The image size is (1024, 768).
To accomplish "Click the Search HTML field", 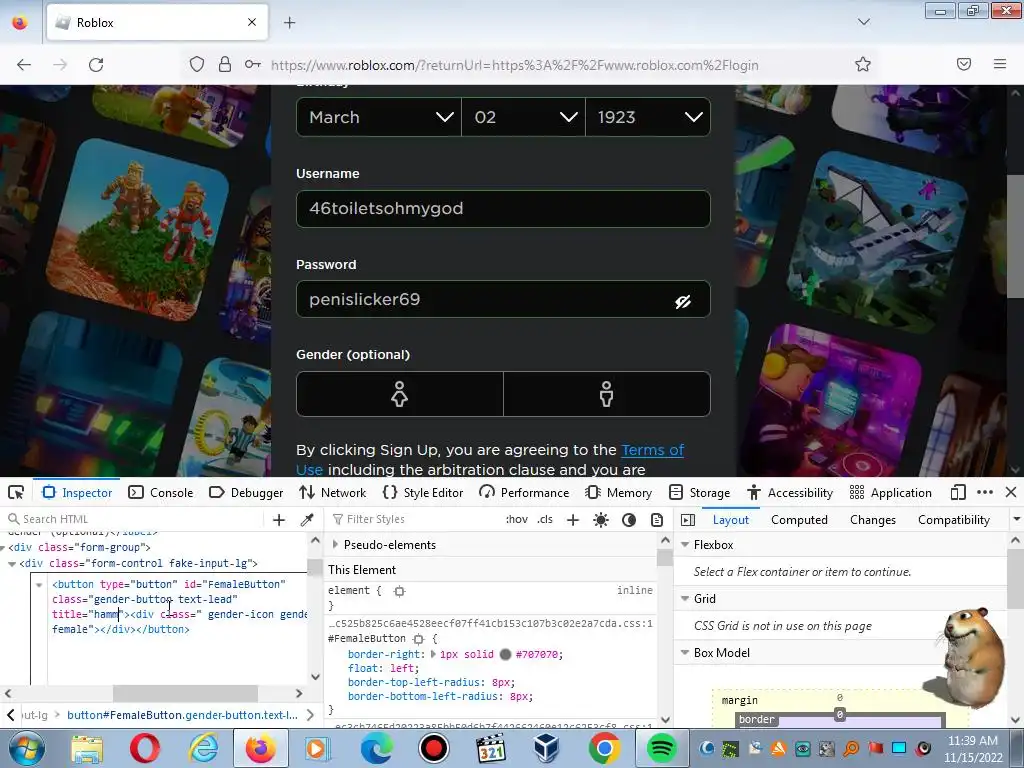I will [x=134, y=519].
